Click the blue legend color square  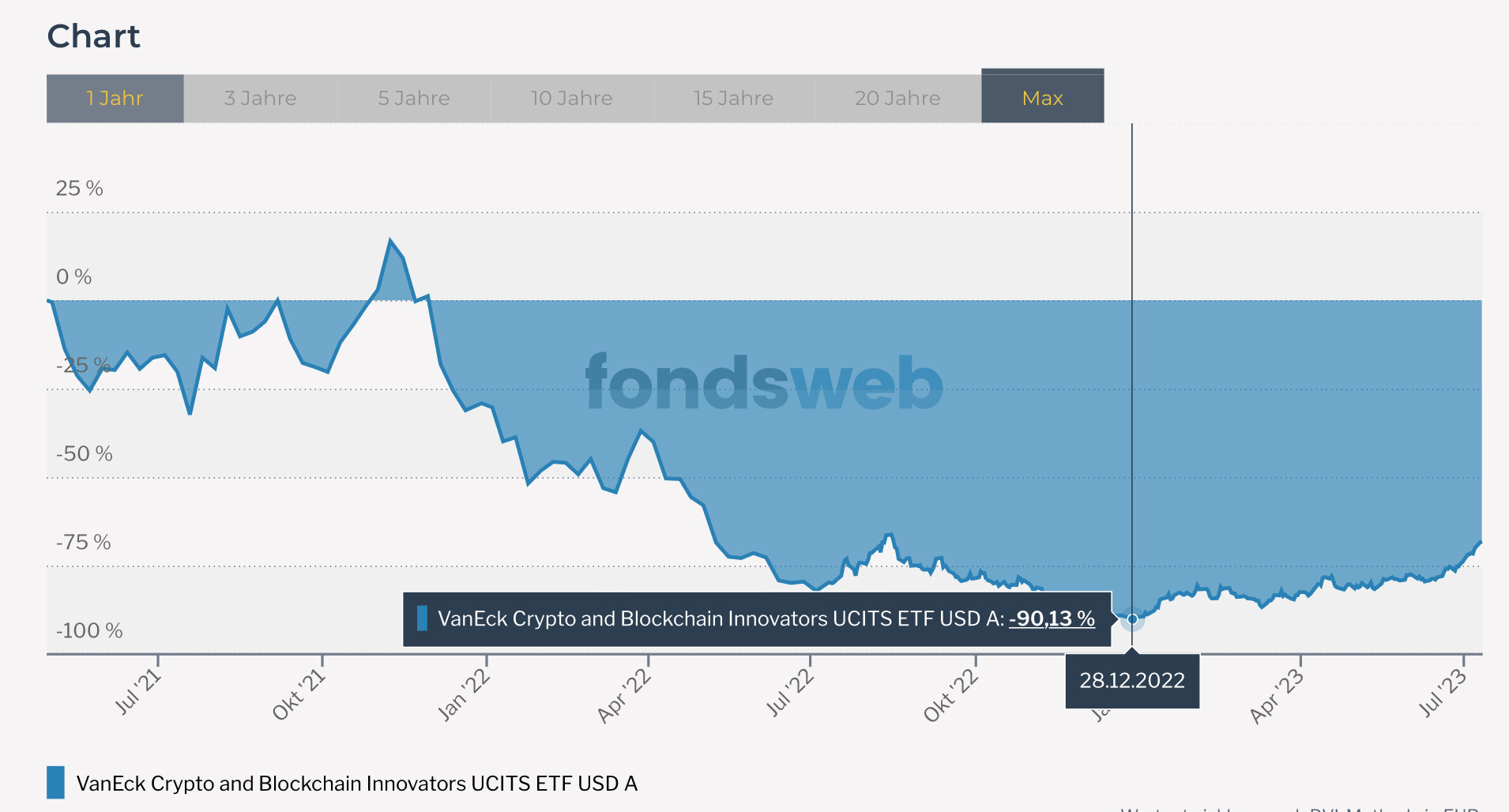[55, 782]
